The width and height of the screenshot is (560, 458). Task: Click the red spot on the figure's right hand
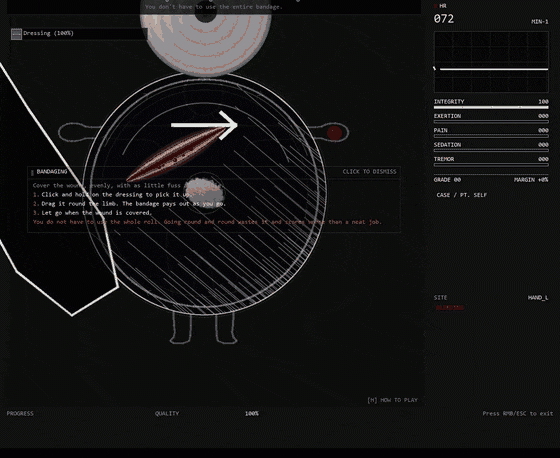pos(335,133)
